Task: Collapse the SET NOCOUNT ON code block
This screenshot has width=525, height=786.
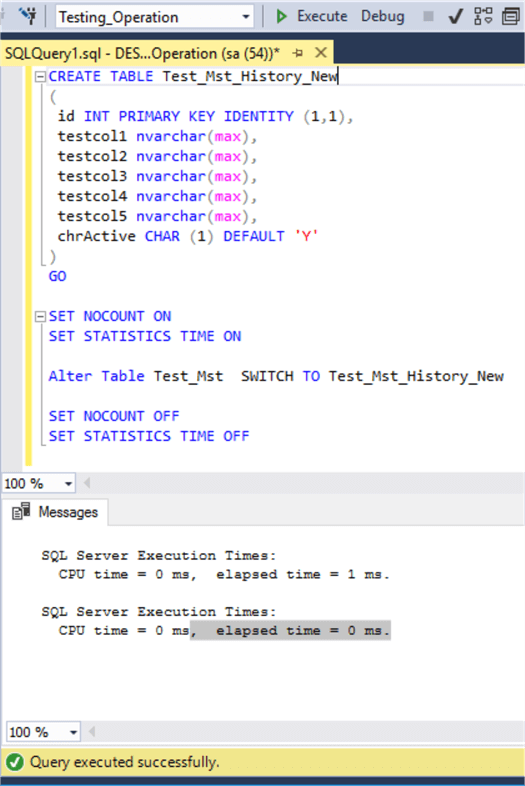Action: 40,317
